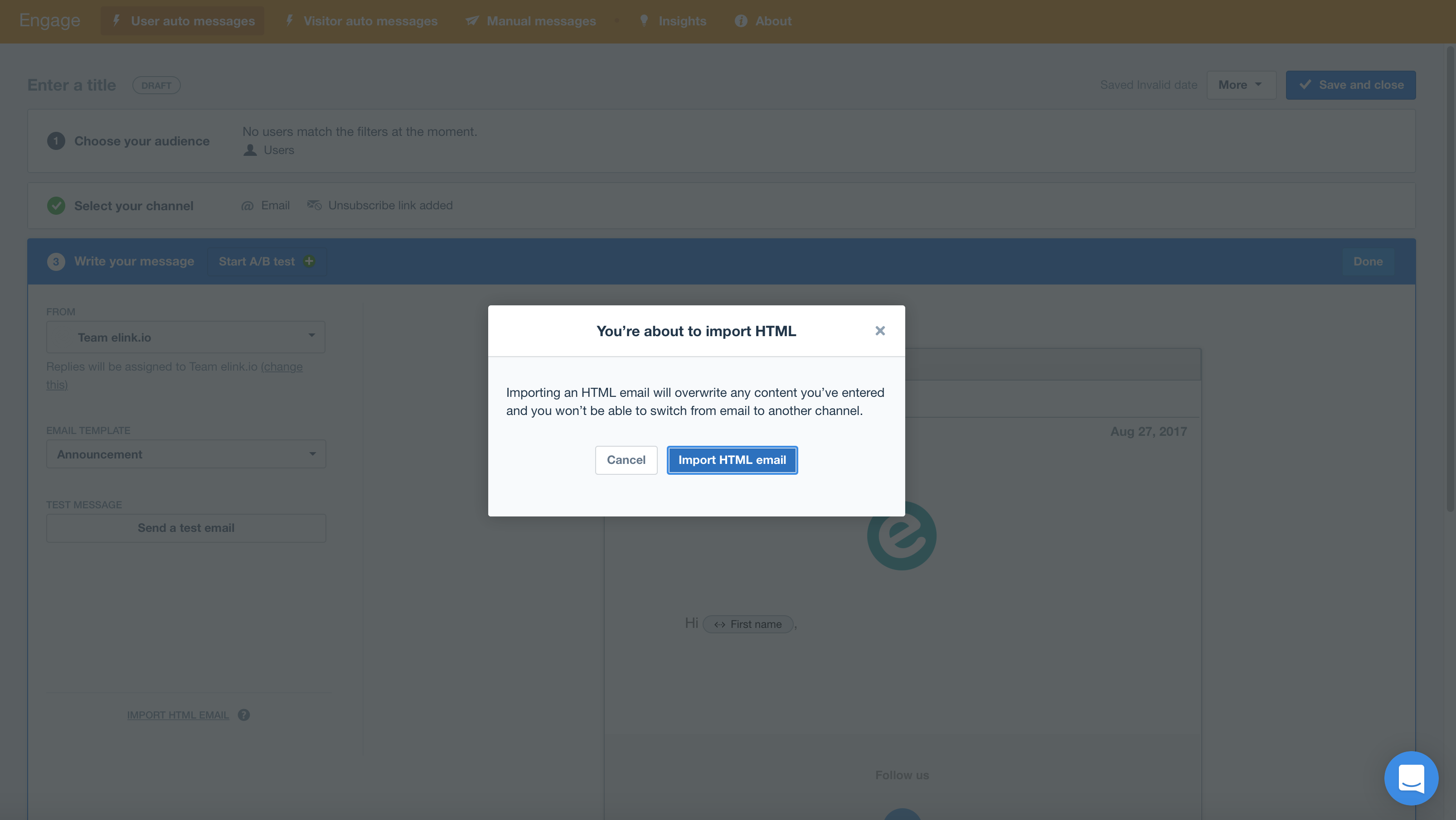Click info icon of About
The image size is (1456, 820).
pos(741,21)
